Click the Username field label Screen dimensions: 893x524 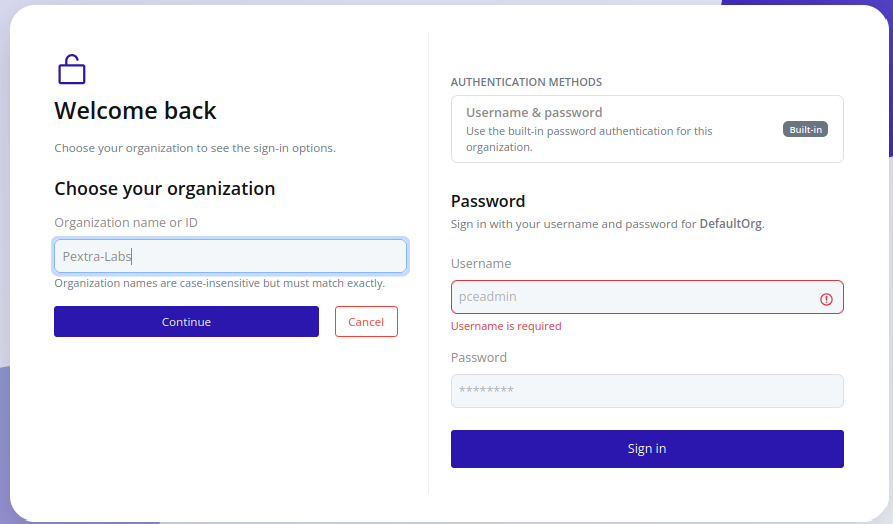[x=481, y=263]
